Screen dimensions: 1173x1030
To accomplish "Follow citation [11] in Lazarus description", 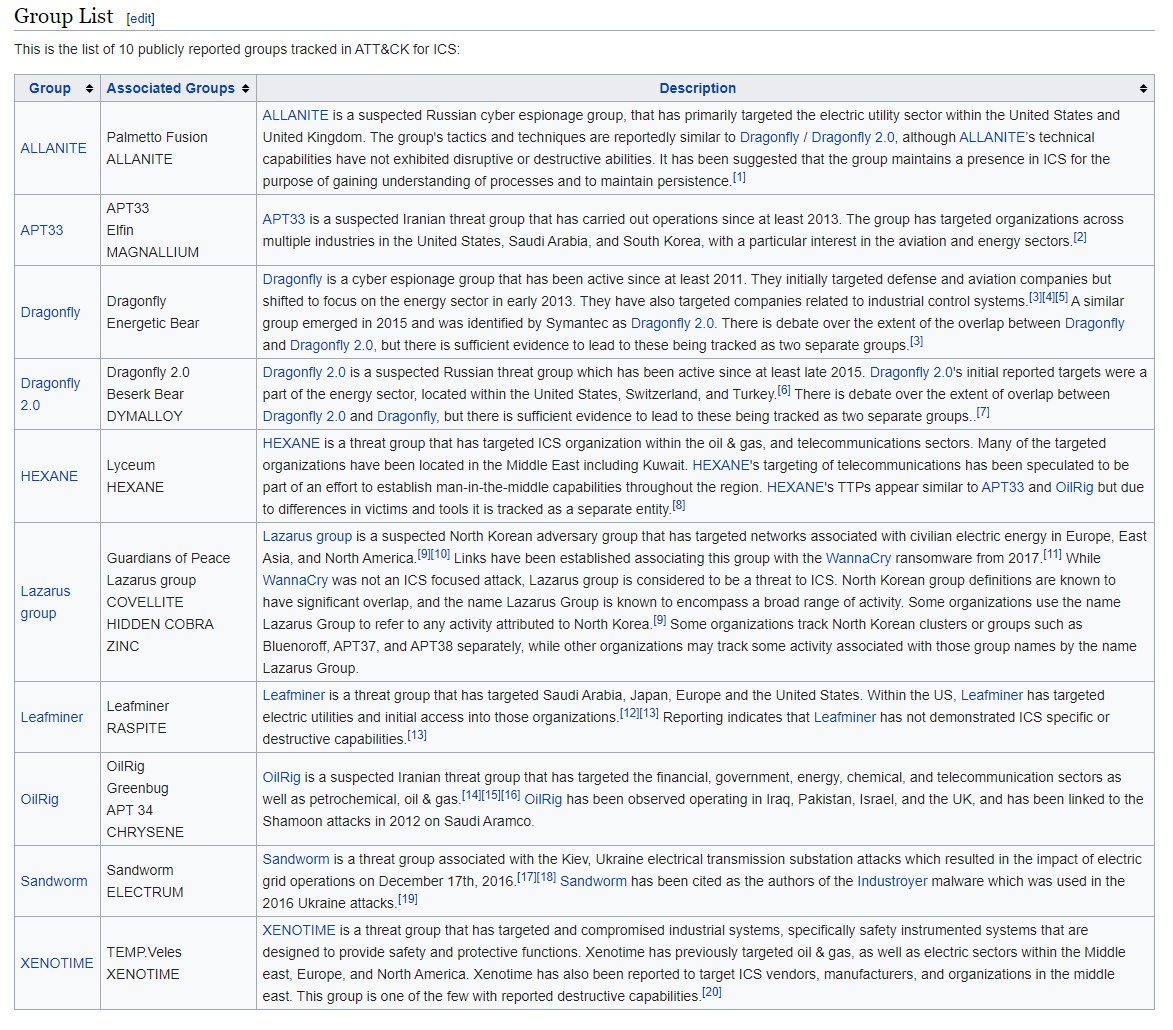I will (1053, 554).
